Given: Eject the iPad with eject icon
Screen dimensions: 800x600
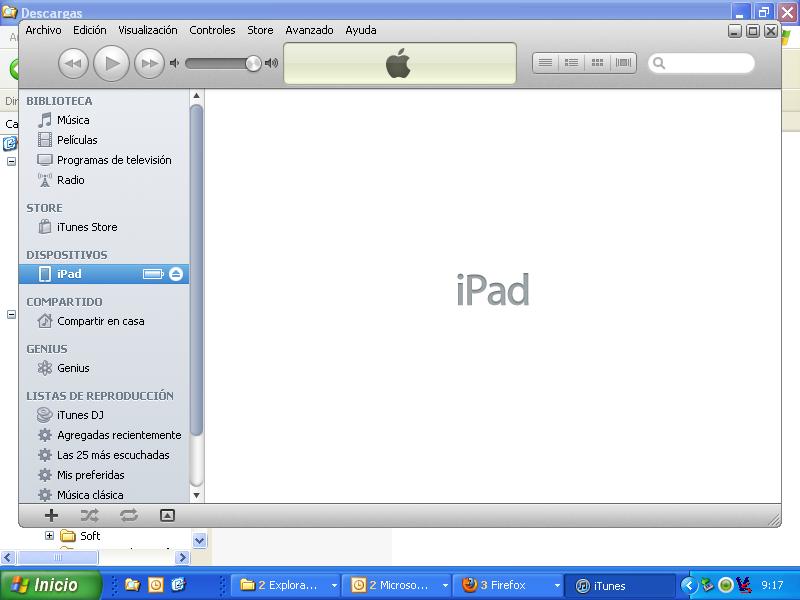Looking at the screenshot, I should tap(176, 274).
